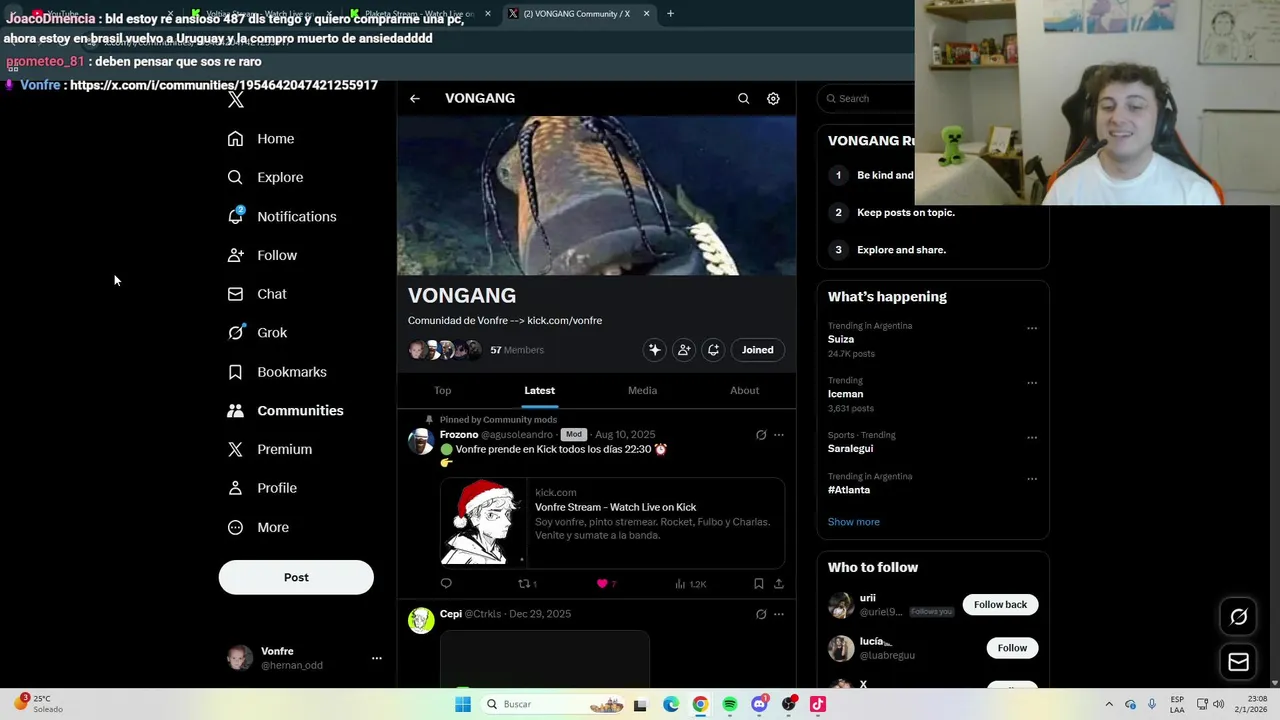Screen dimensions: 1280x720
Task: Bookmark Frozono's pinned post
Action: 759,584
